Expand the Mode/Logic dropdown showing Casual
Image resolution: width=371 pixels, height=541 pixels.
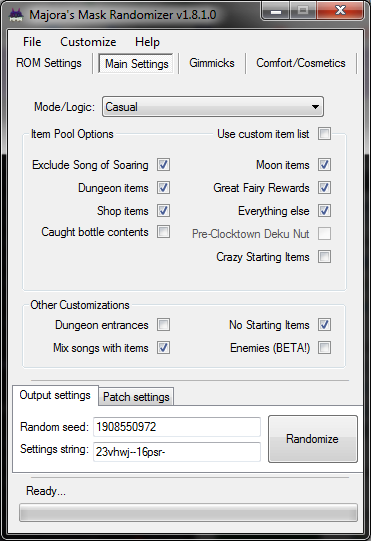213,107
